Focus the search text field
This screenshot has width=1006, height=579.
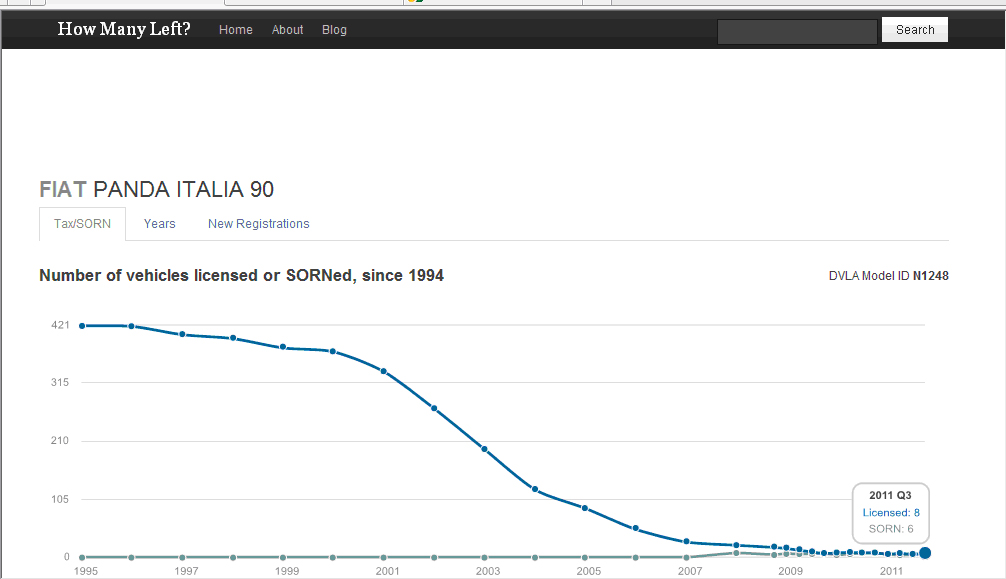(x=797, y=31)
